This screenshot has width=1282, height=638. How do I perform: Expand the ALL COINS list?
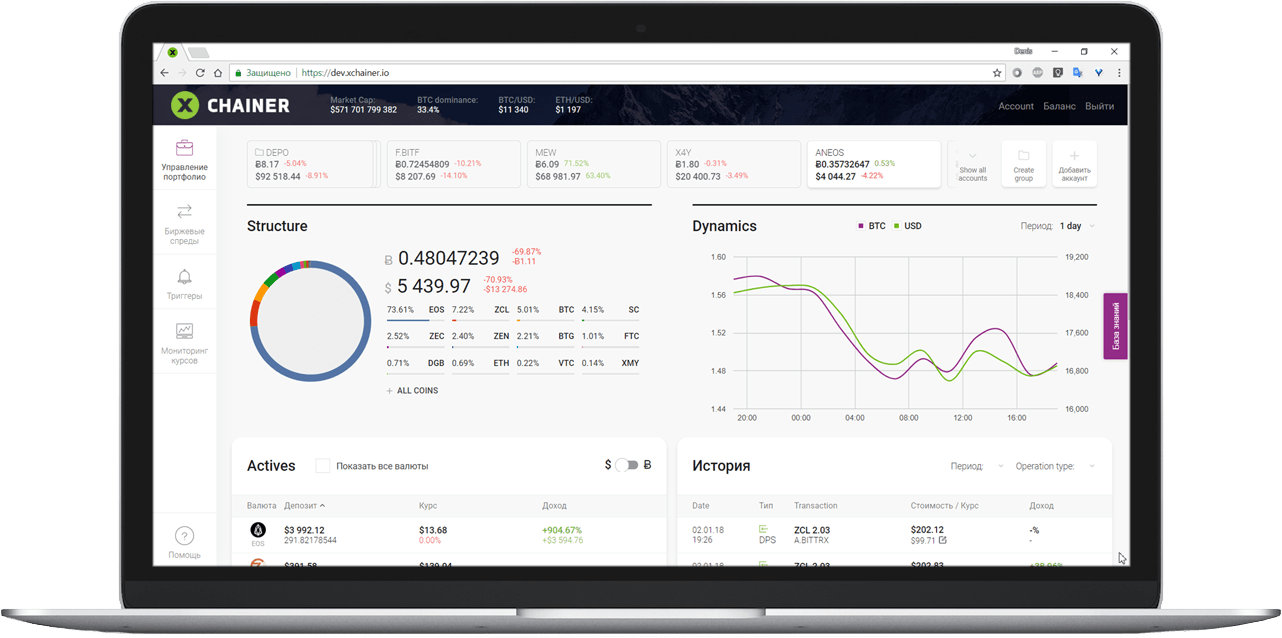[x=412, y=391]
